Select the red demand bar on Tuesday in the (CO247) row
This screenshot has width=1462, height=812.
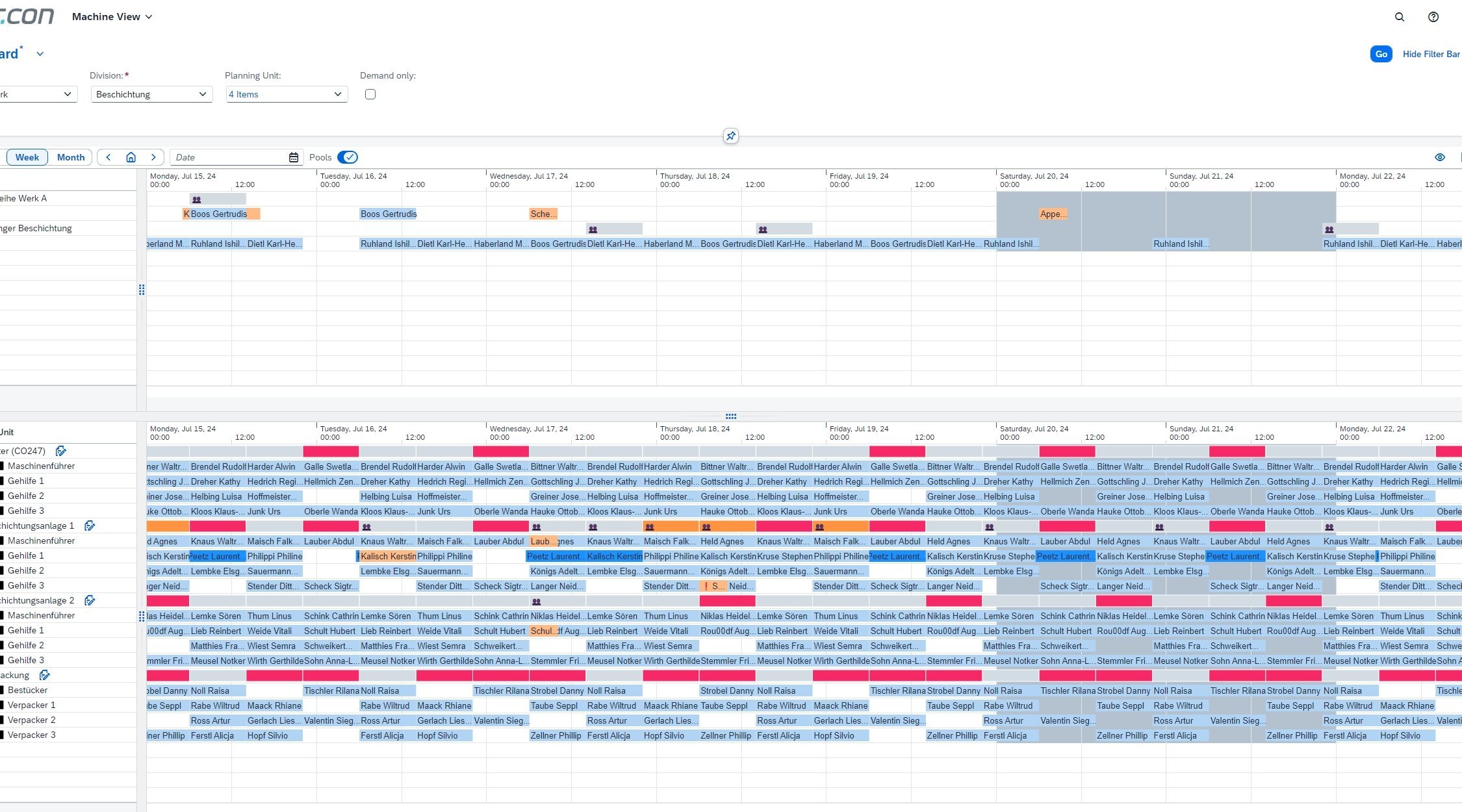(331, 451)
